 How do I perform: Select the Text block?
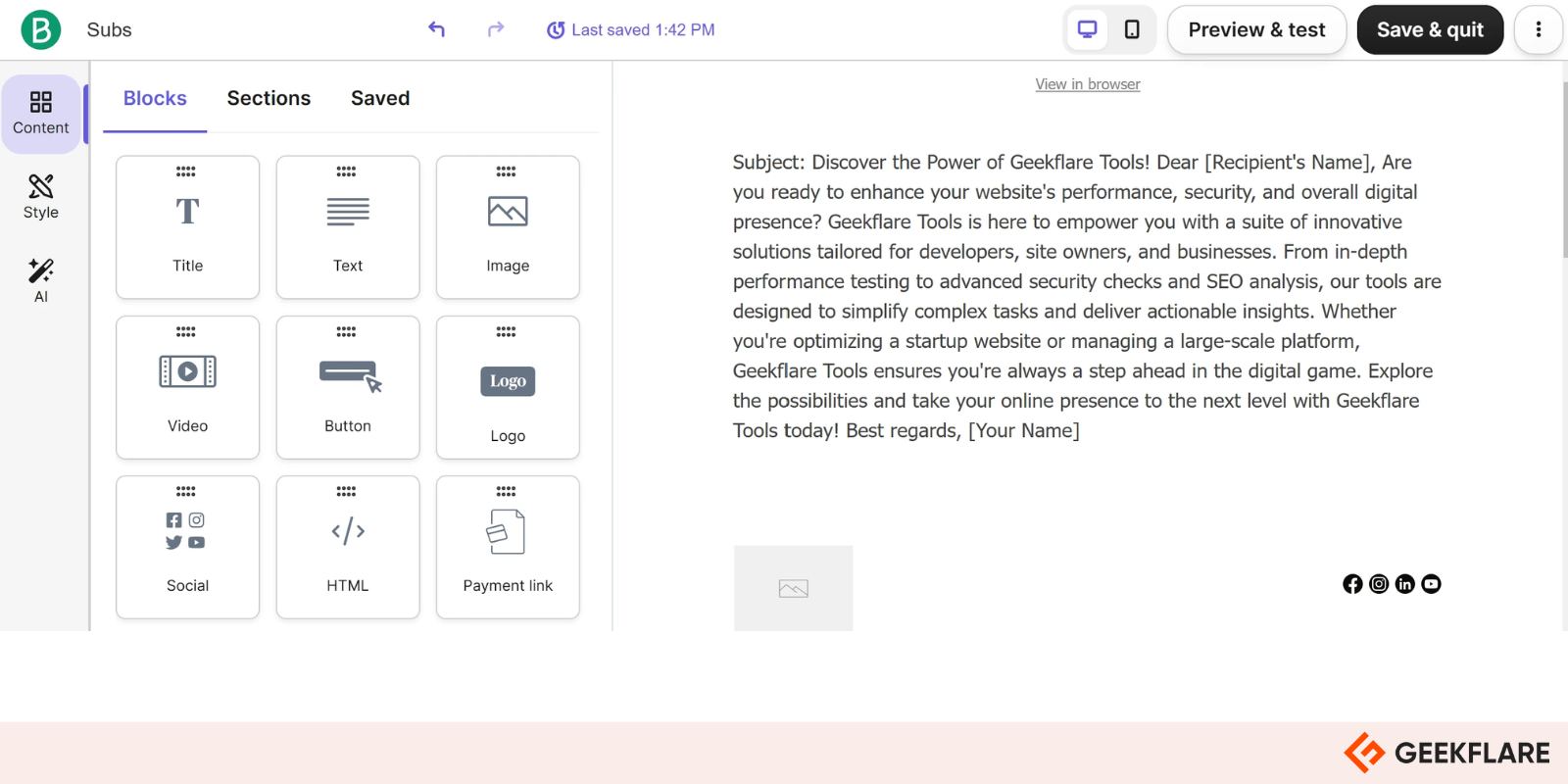[348, 227]
